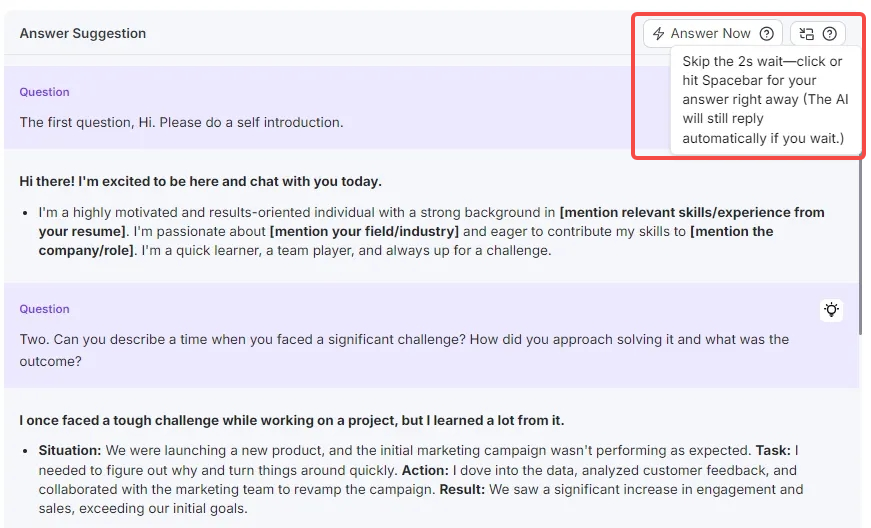Click the help icon beside layout switch
Image resolution: width=871 pixels, height=528 pixels.
pyautogui.click(x=830, y=34)
